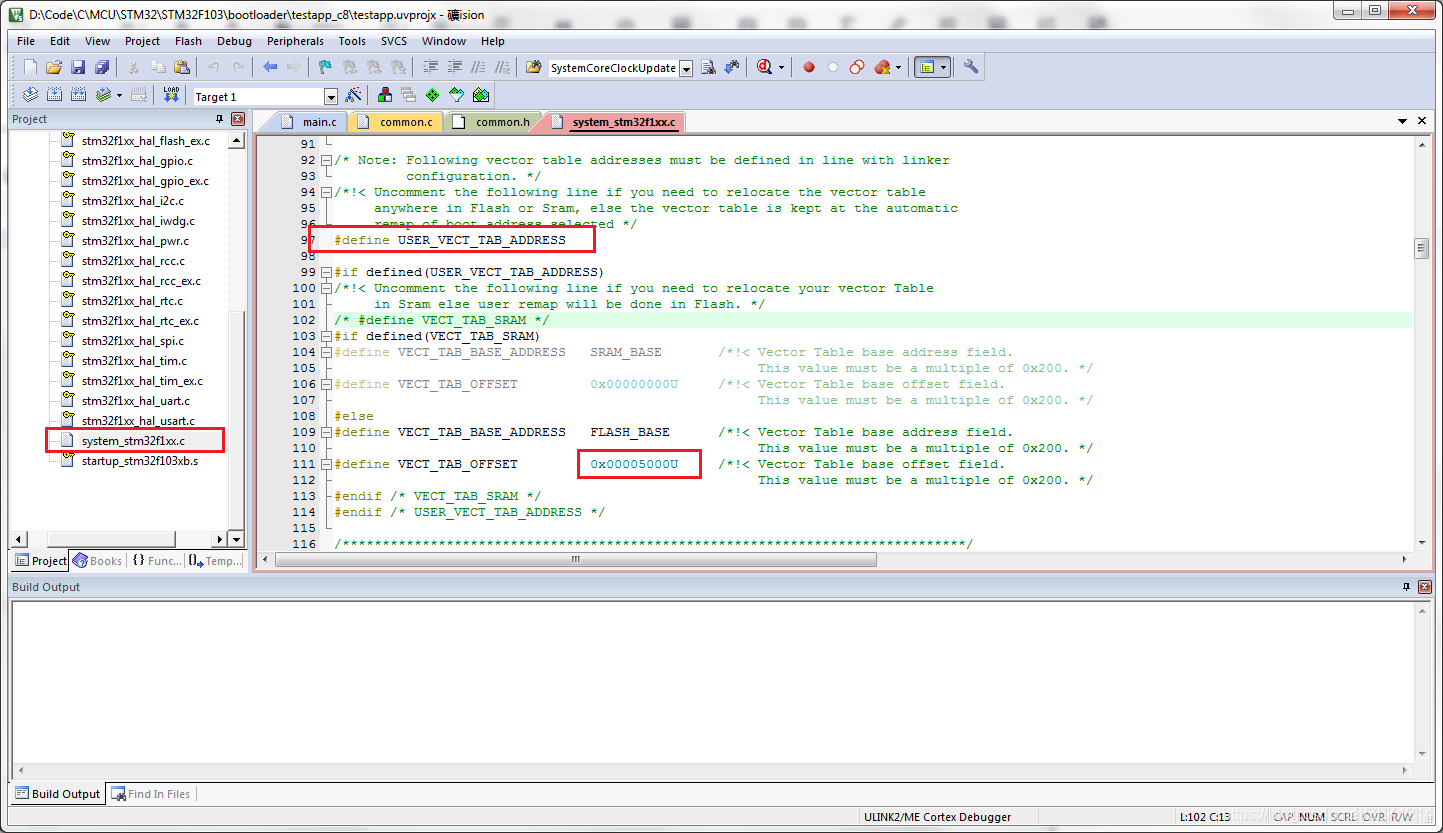Open the SystemCoreClockUpdate search dropdown
Image resolution: width=1443 pixels, height=833 pixels.
[x=687, y=67]
